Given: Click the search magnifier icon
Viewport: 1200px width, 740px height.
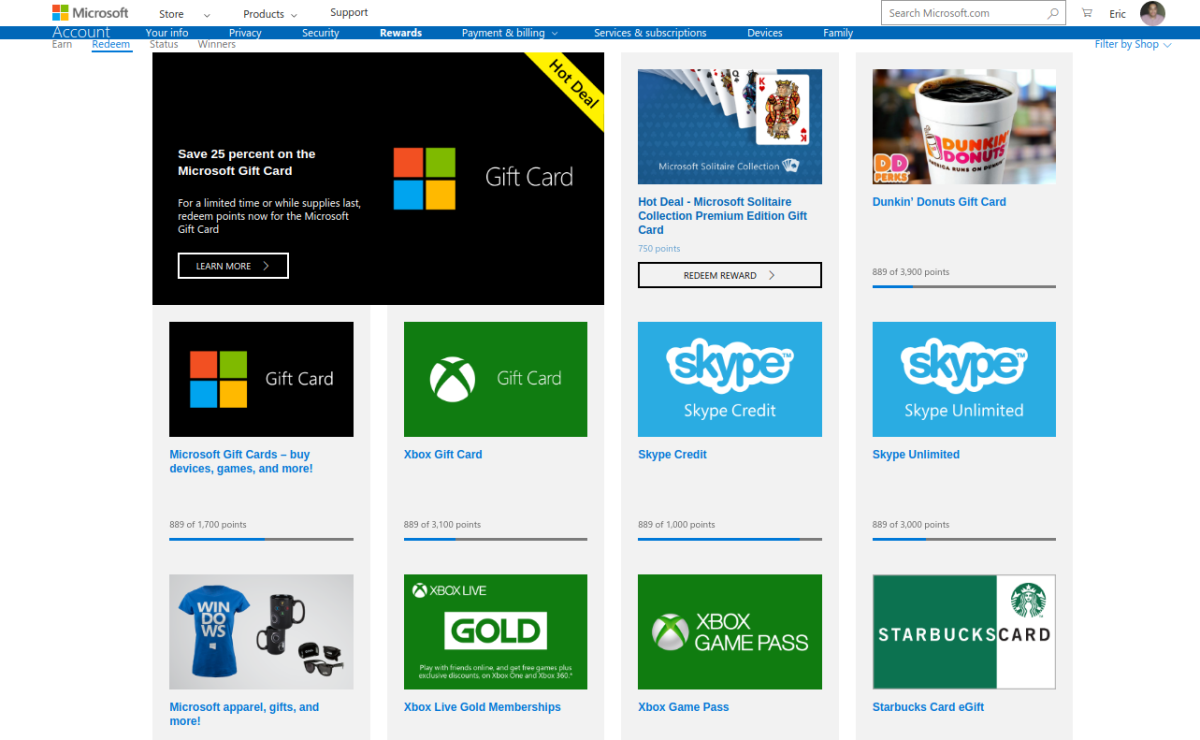Looking at the screenshot, I should pyautogui.click(x=1053, y=13).
